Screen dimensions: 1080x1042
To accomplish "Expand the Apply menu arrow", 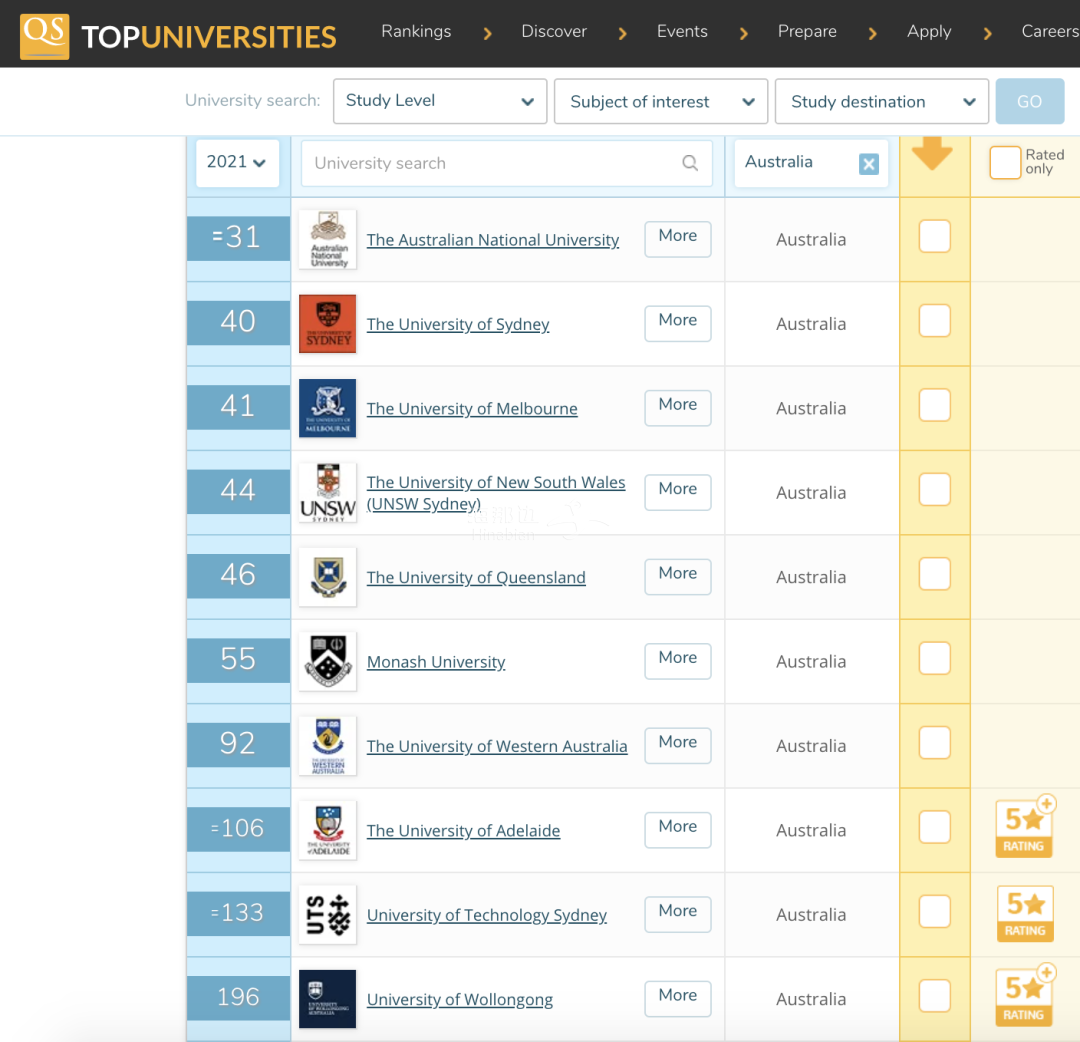I will pyautogui.click(x=988, y=33).
